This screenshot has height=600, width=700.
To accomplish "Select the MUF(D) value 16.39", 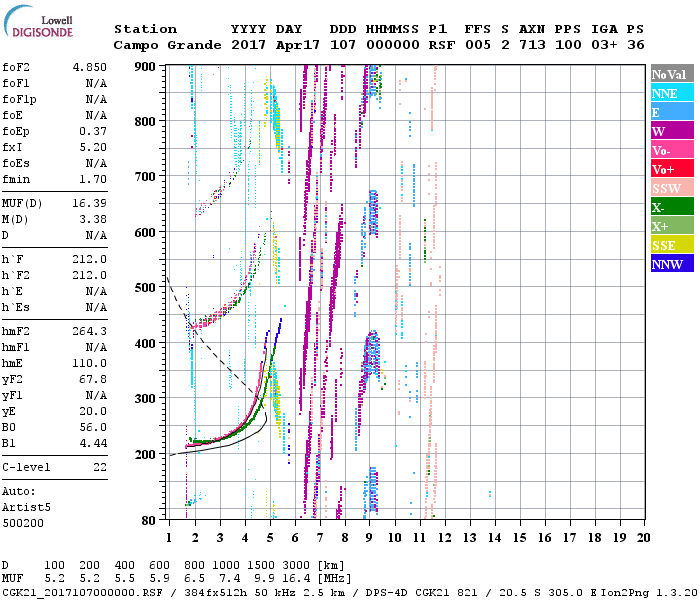I will click(x=89, y=203).
